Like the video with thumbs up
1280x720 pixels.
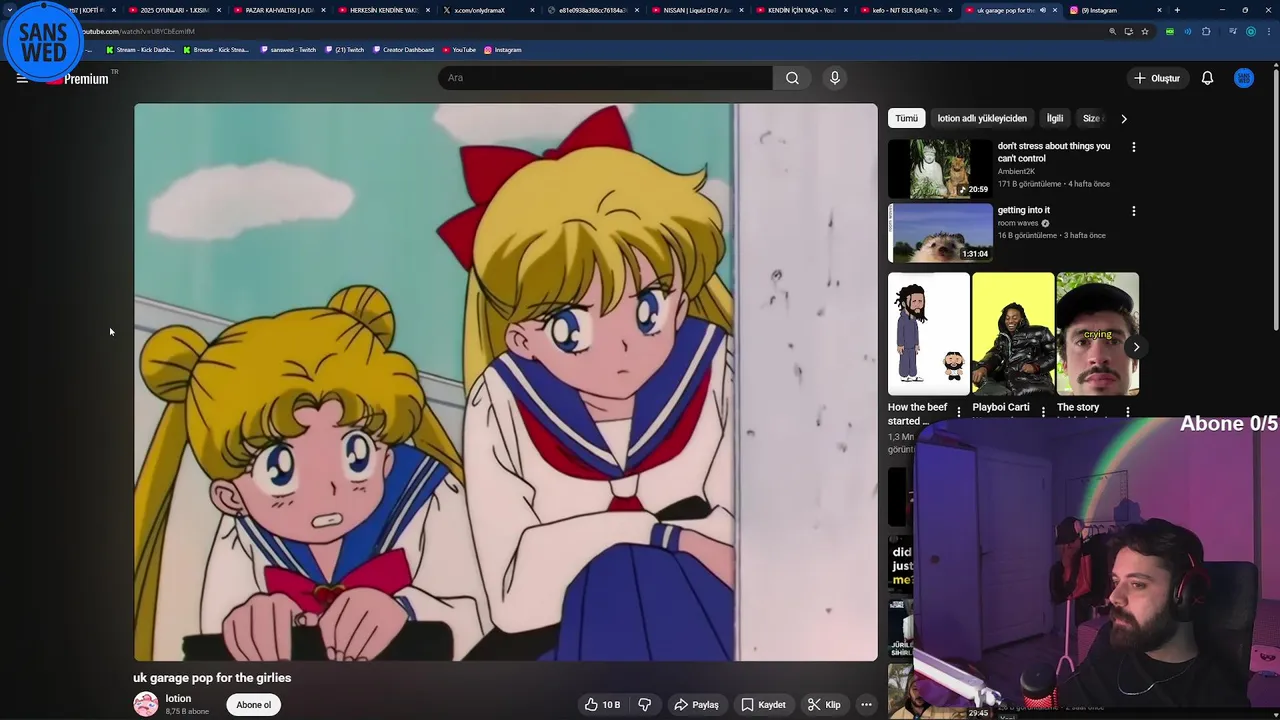pyautogui.click(x=602, y=705)
